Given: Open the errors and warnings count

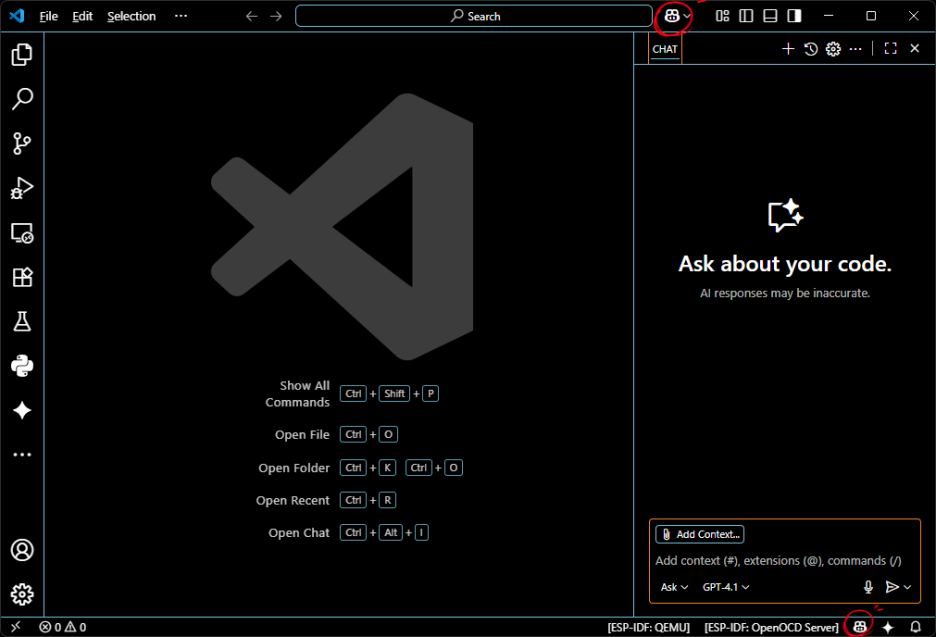Looking at the screenshot, I should 62,627.
